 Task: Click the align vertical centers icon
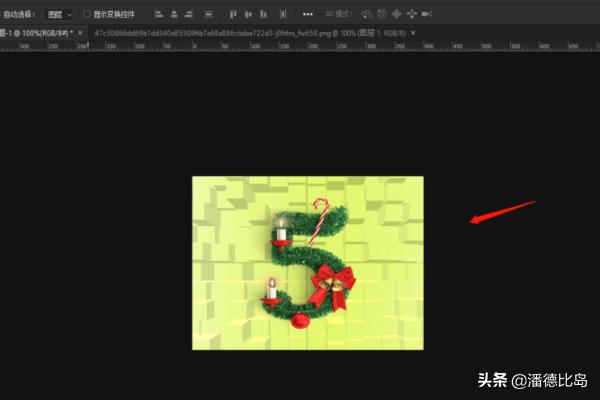248,14
